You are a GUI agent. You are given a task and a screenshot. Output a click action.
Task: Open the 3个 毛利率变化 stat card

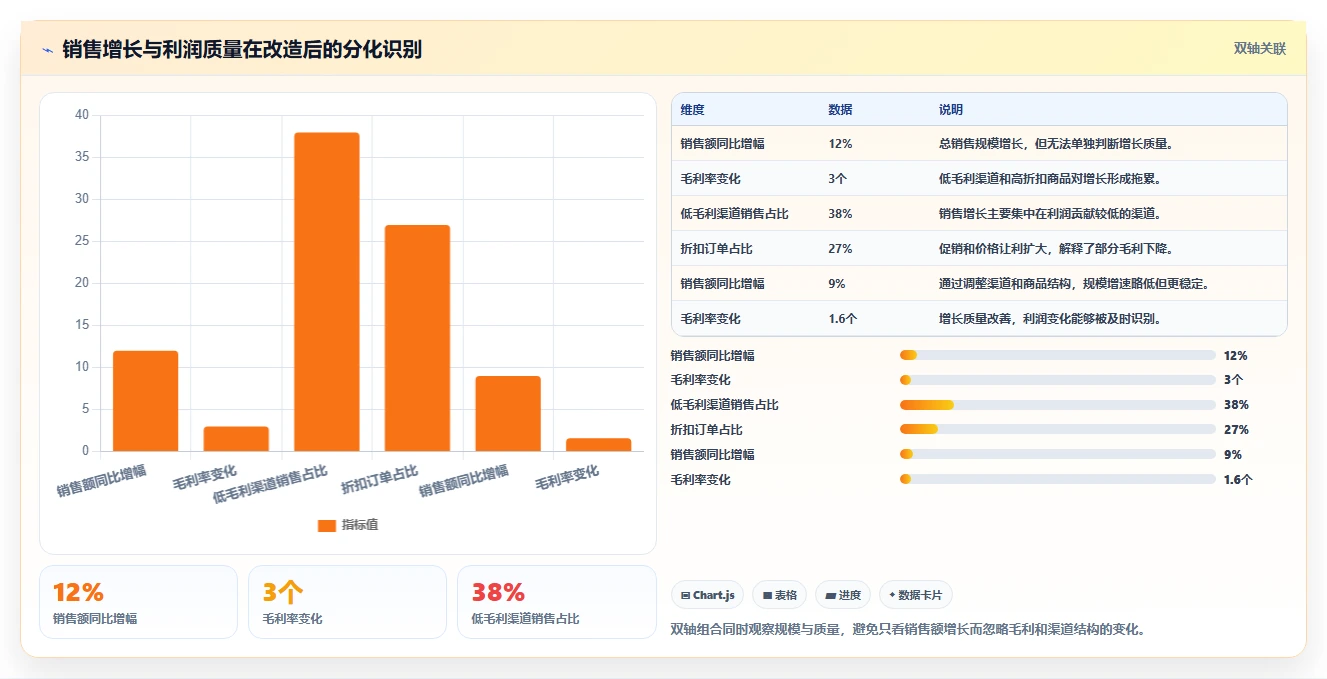pyautogui.click(x=347, y=602)
